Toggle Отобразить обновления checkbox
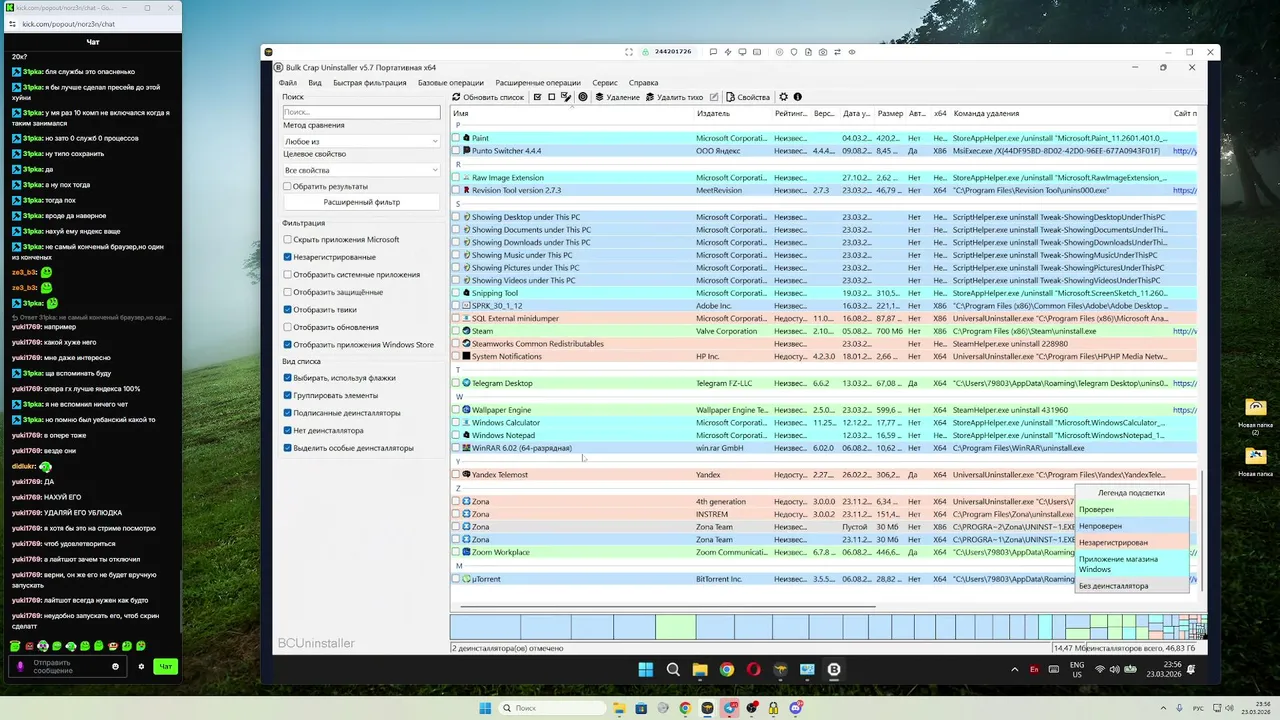This screenshot has height=720, width=1280. (x=288, y=327)
